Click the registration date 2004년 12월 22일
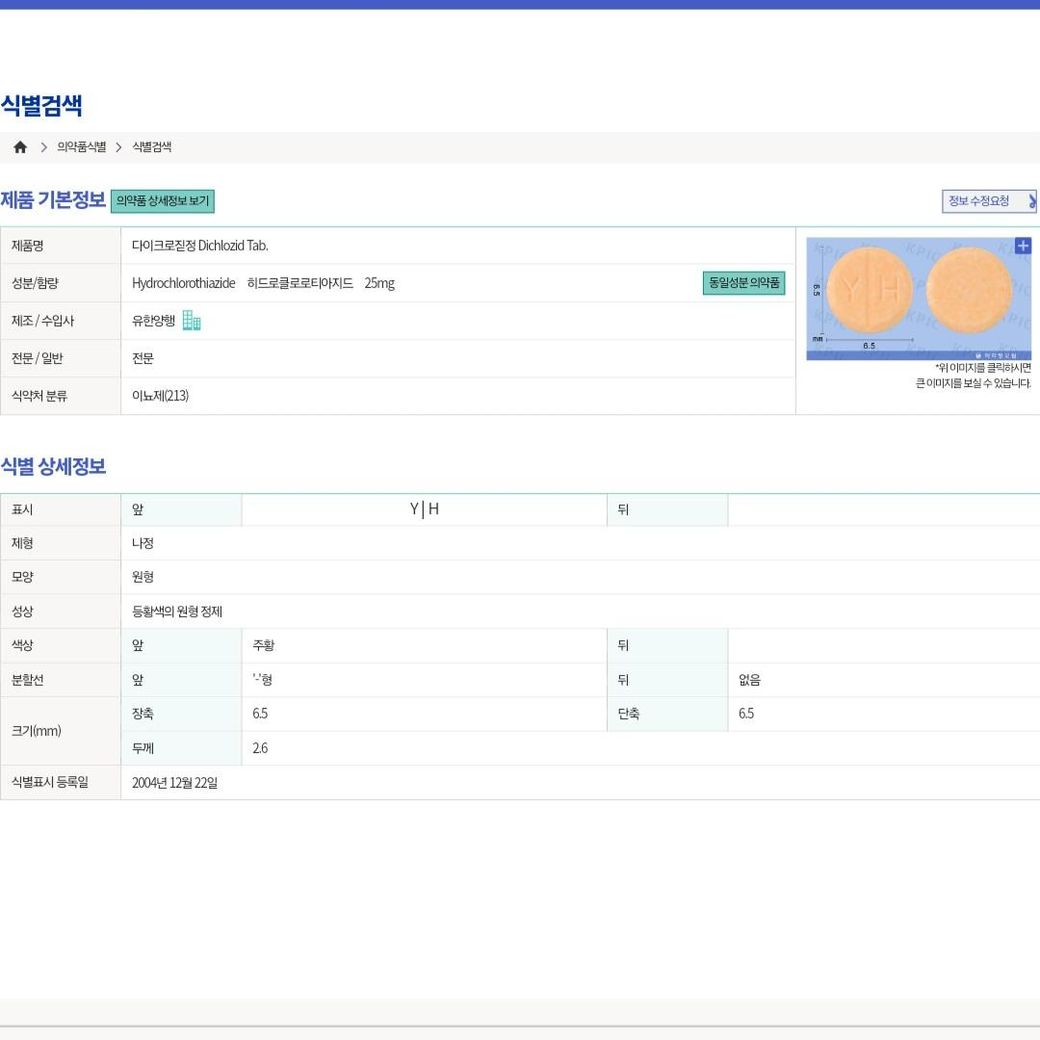 (174, 783)
